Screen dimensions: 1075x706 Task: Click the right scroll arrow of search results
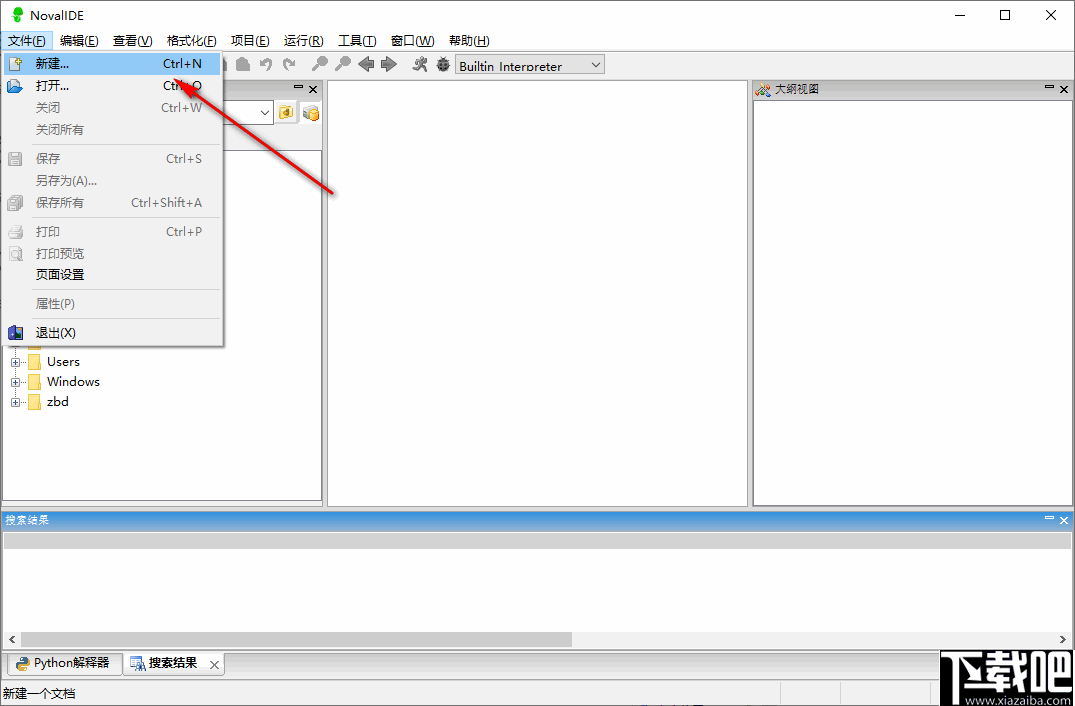point(1063,639)
